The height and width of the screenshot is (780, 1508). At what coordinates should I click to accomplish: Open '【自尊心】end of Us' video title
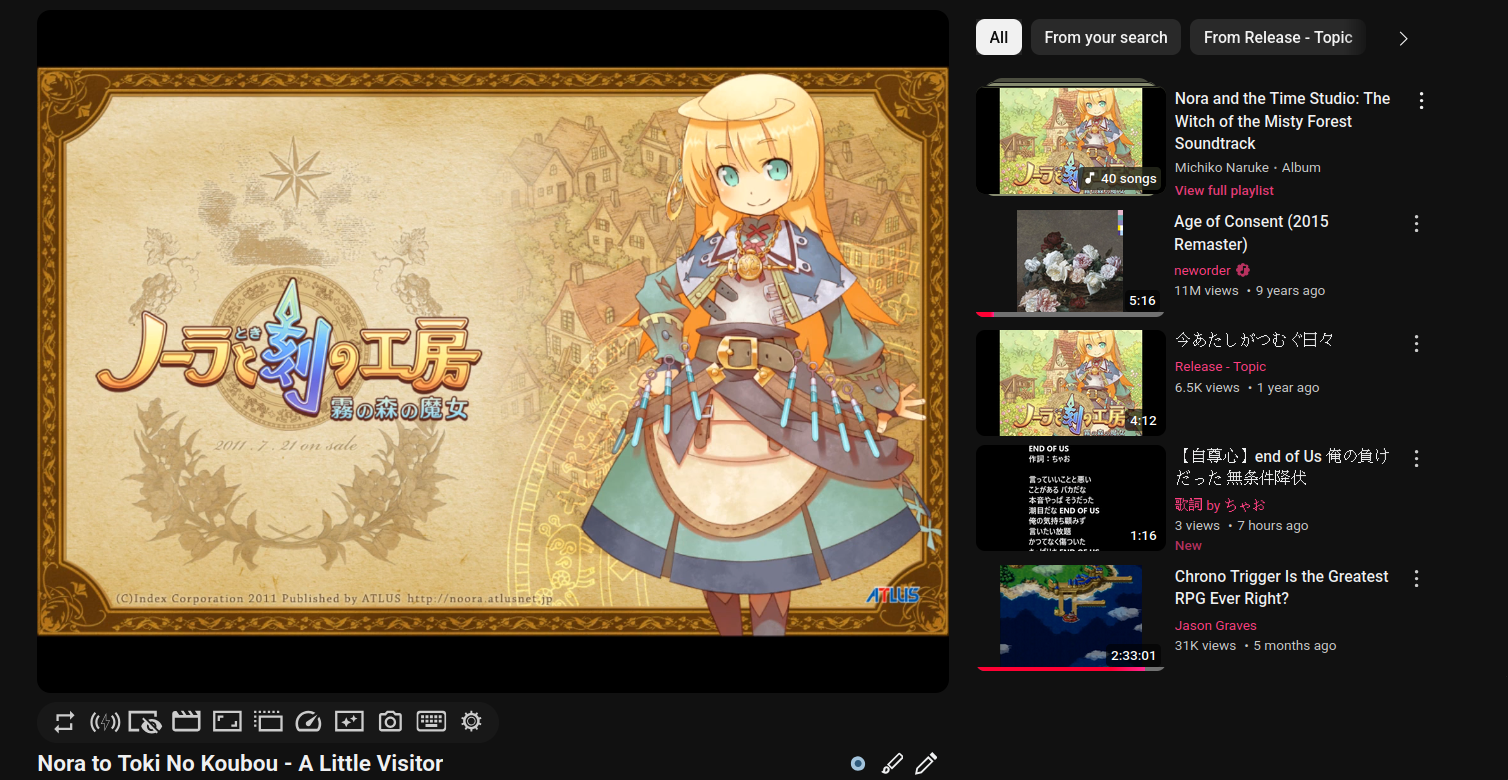[x=1282, y=467]
